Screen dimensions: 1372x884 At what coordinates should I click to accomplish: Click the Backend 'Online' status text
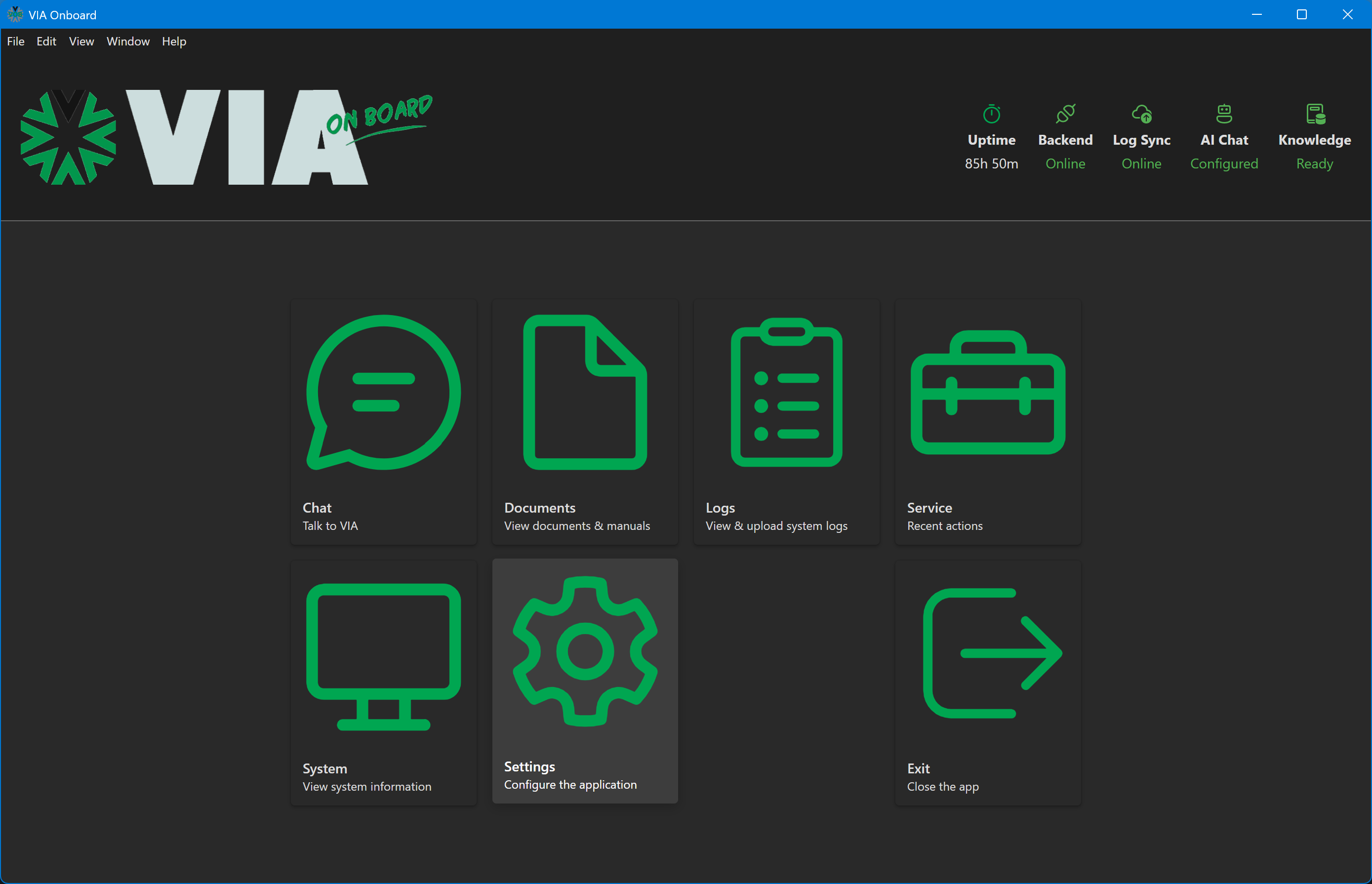1065,163
